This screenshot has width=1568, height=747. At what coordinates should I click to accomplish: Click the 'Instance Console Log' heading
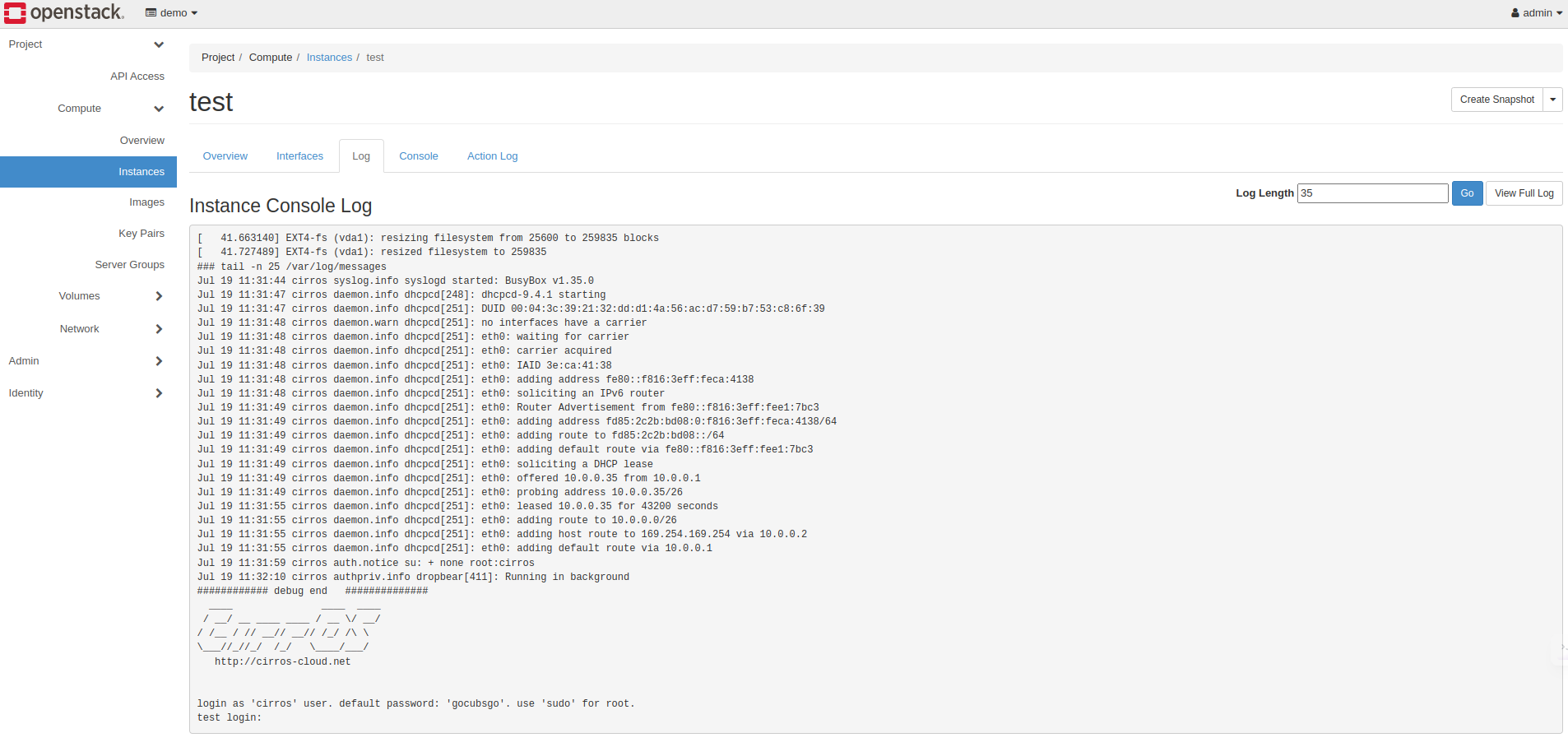281,206
